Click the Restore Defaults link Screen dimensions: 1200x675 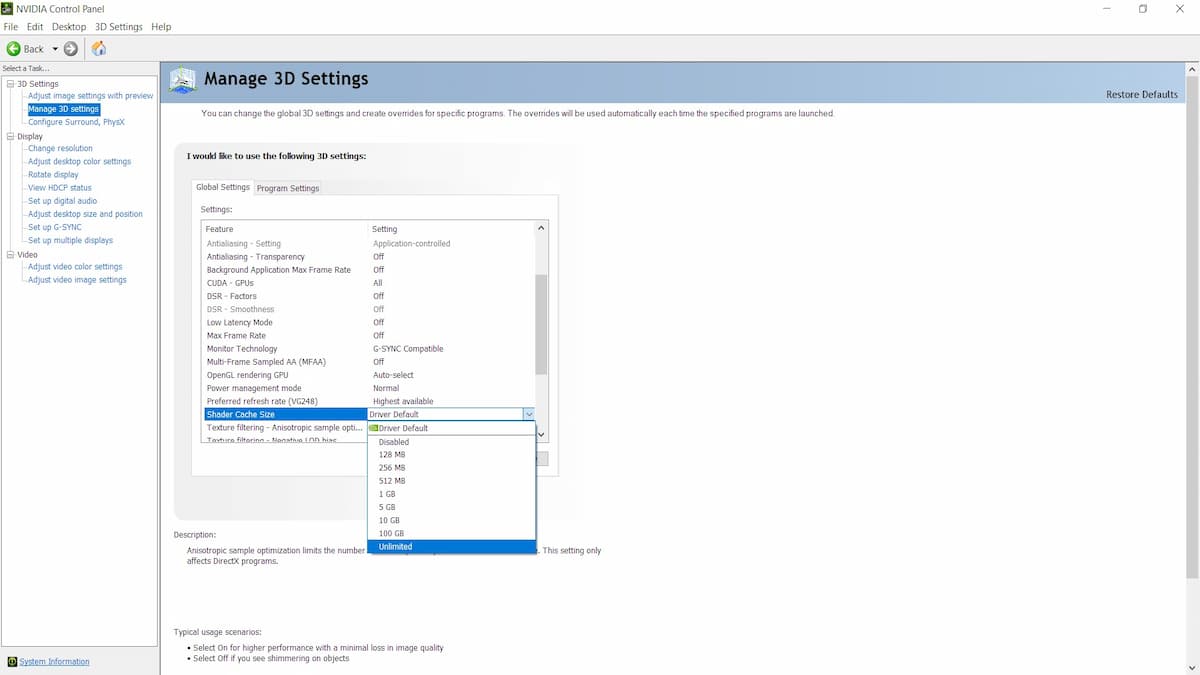[x=1142, y=95]
